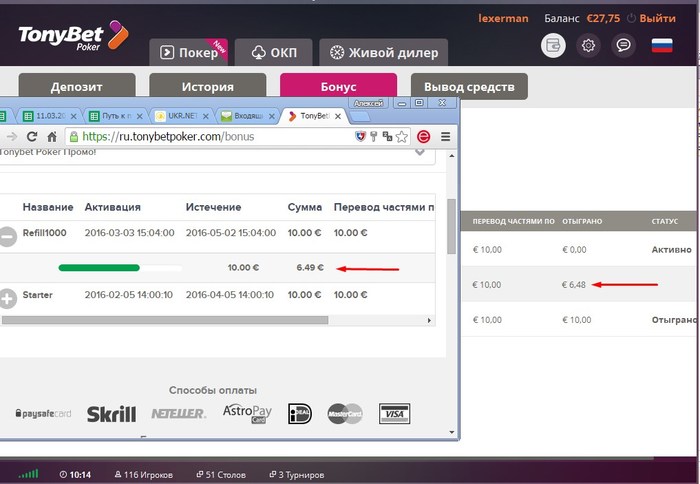Switch to the Входящие mail tab
This screenshot has width=700, height=484.
click(247, 116)
